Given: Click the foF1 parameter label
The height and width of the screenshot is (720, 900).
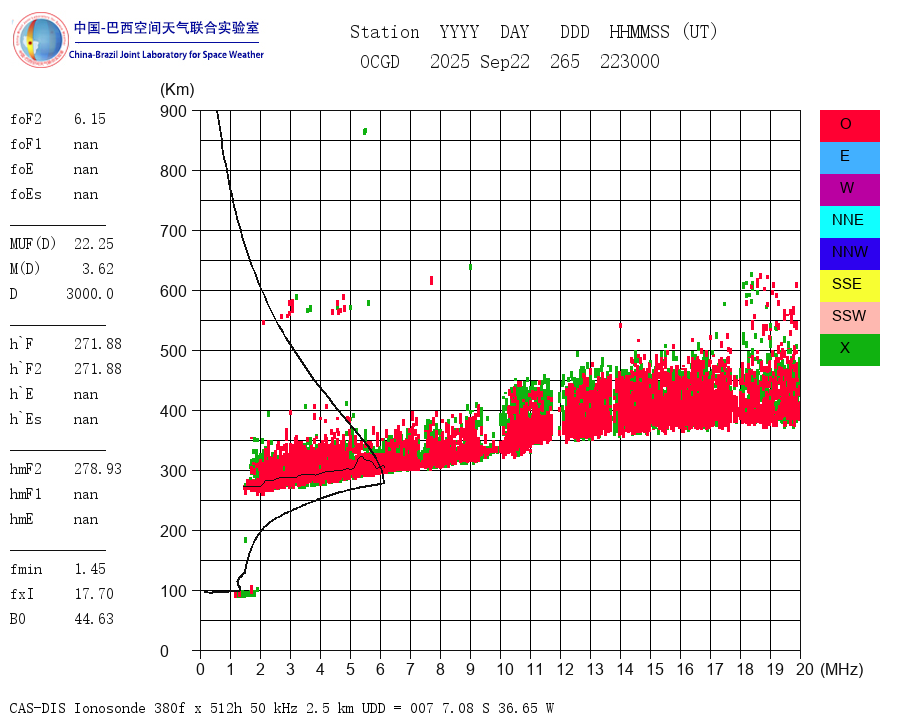Looking at the screenshot, I should (26, 144).
